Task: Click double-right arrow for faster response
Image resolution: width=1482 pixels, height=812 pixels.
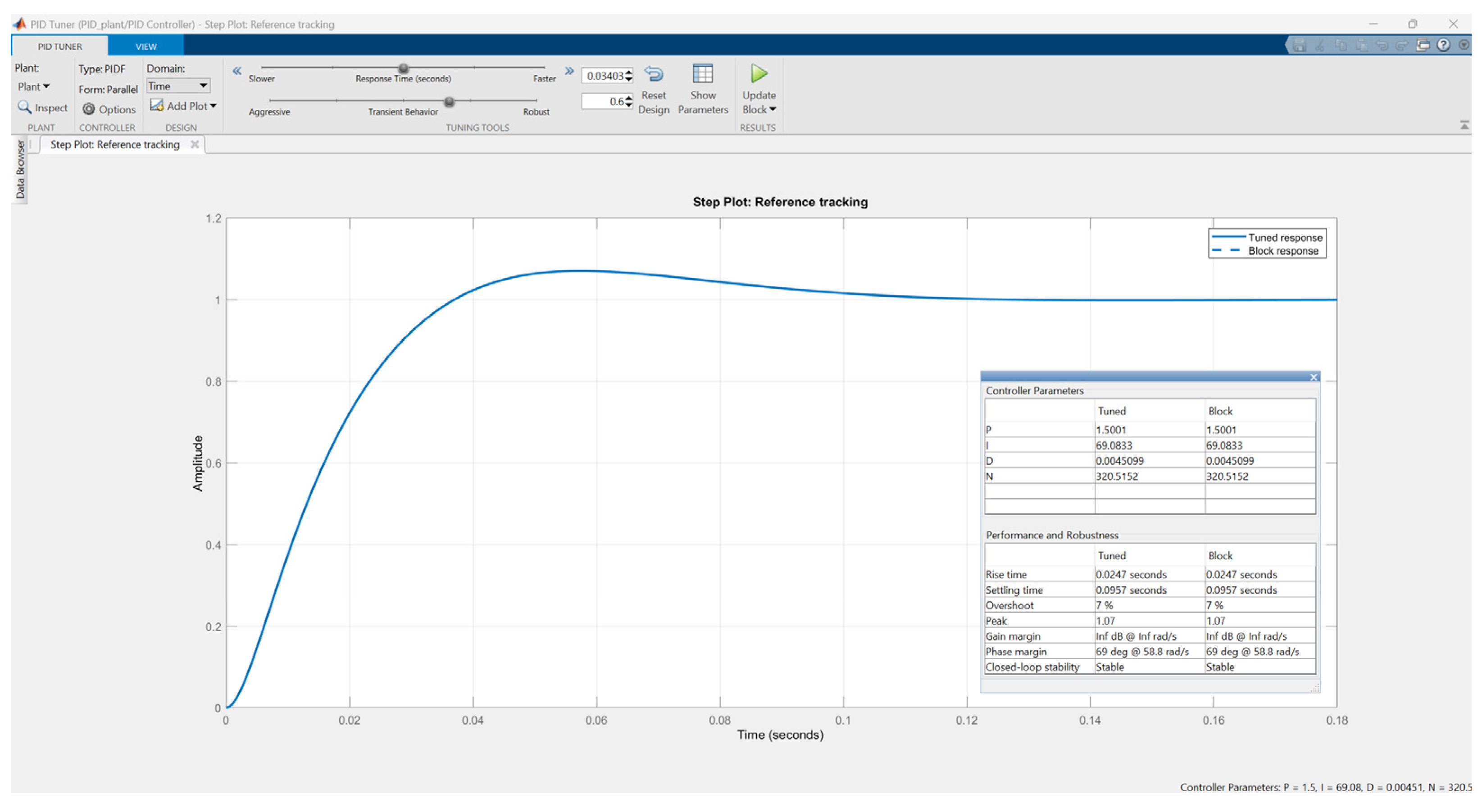Action: pos(569,71)
